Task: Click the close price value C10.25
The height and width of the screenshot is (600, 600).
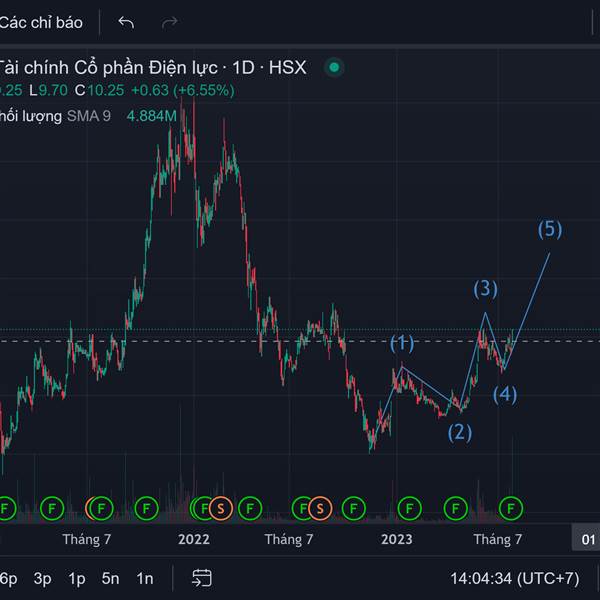Action: pyautogui.click(x=99, y=91)
